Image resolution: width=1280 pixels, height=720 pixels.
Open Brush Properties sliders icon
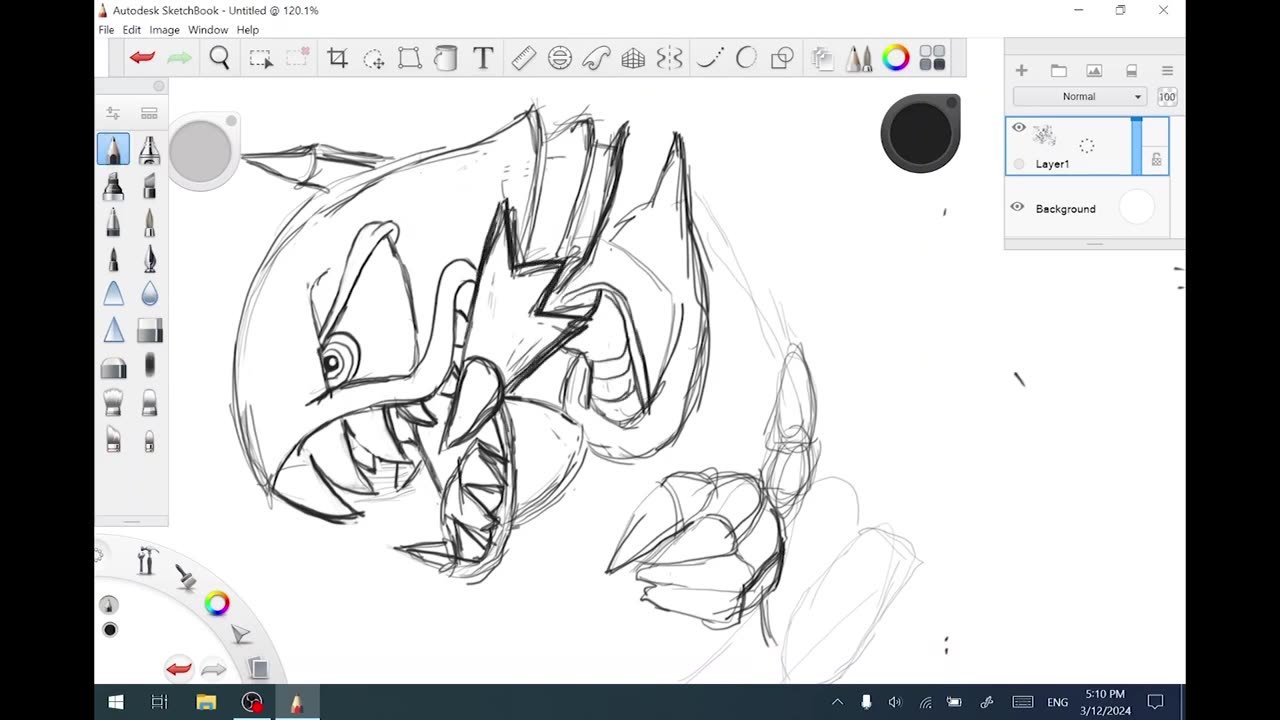pyautogui.click(x=113, y=113)
